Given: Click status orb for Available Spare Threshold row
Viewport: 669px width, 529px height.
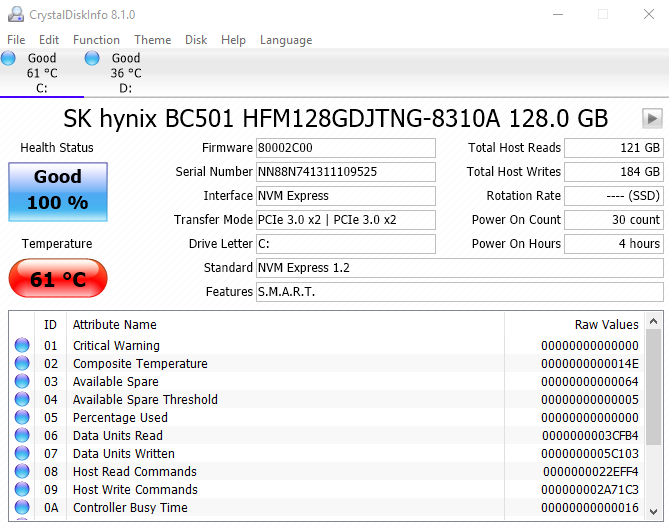Looking at the screenshot, I should (x=22, y=399).
